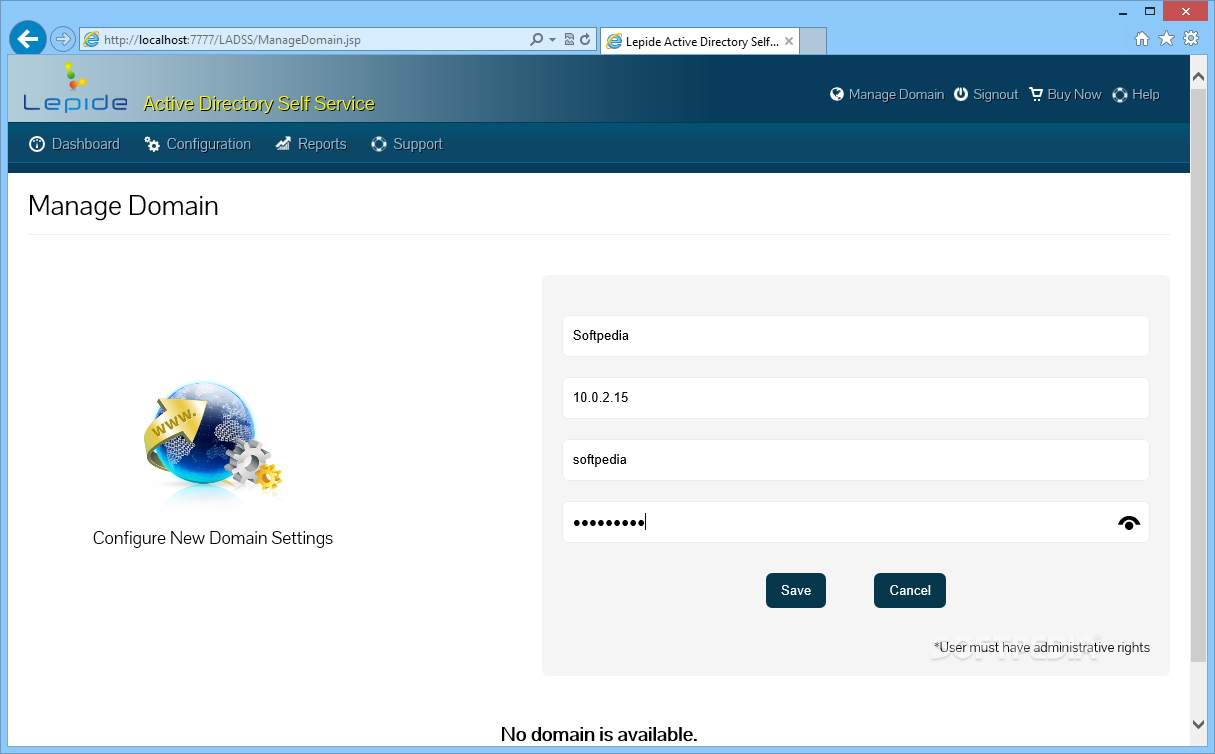Click the IP address field 10.0.2.15
Viewport: 1215px width, 754px height.
pos(855,398)
